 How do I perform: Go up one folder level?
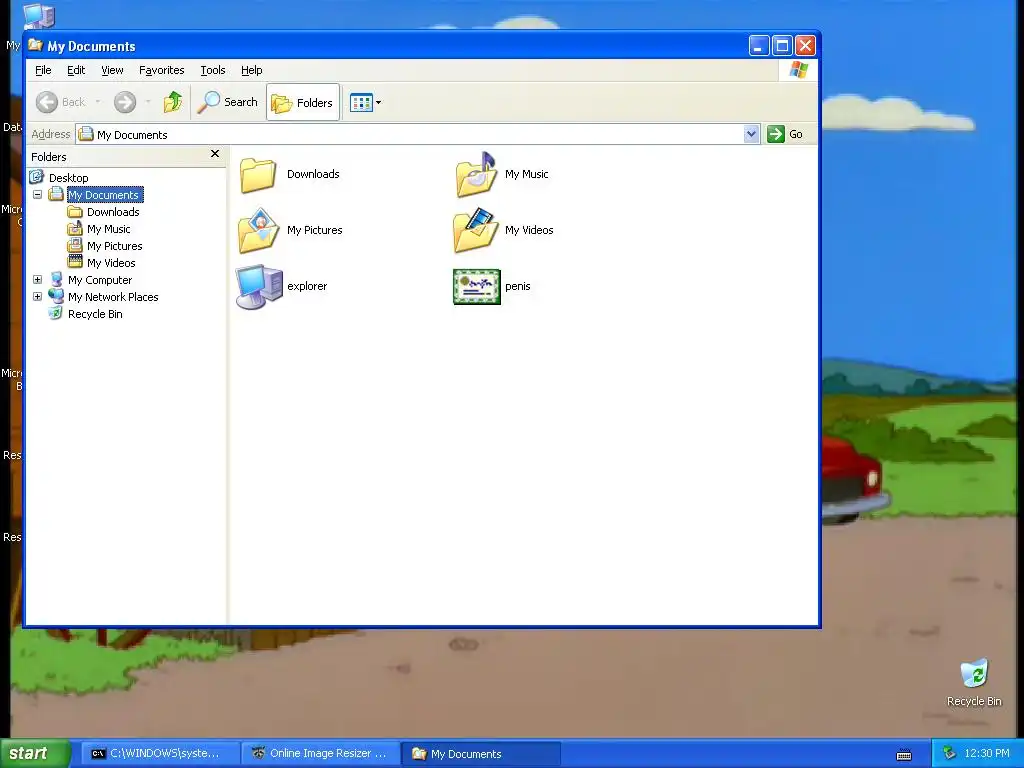(173, 102)
